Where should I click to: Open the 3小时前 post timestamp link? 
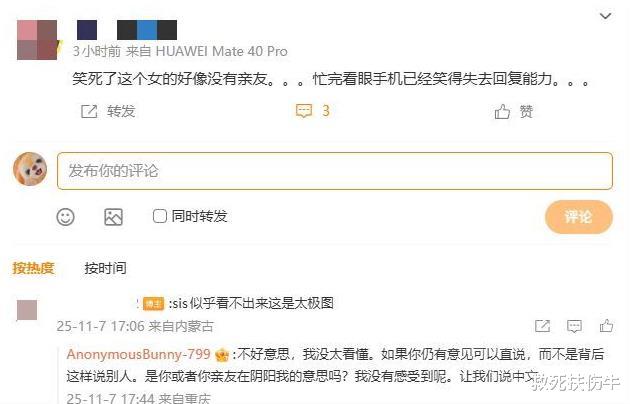pyautogui.click(x=96, y=51)
